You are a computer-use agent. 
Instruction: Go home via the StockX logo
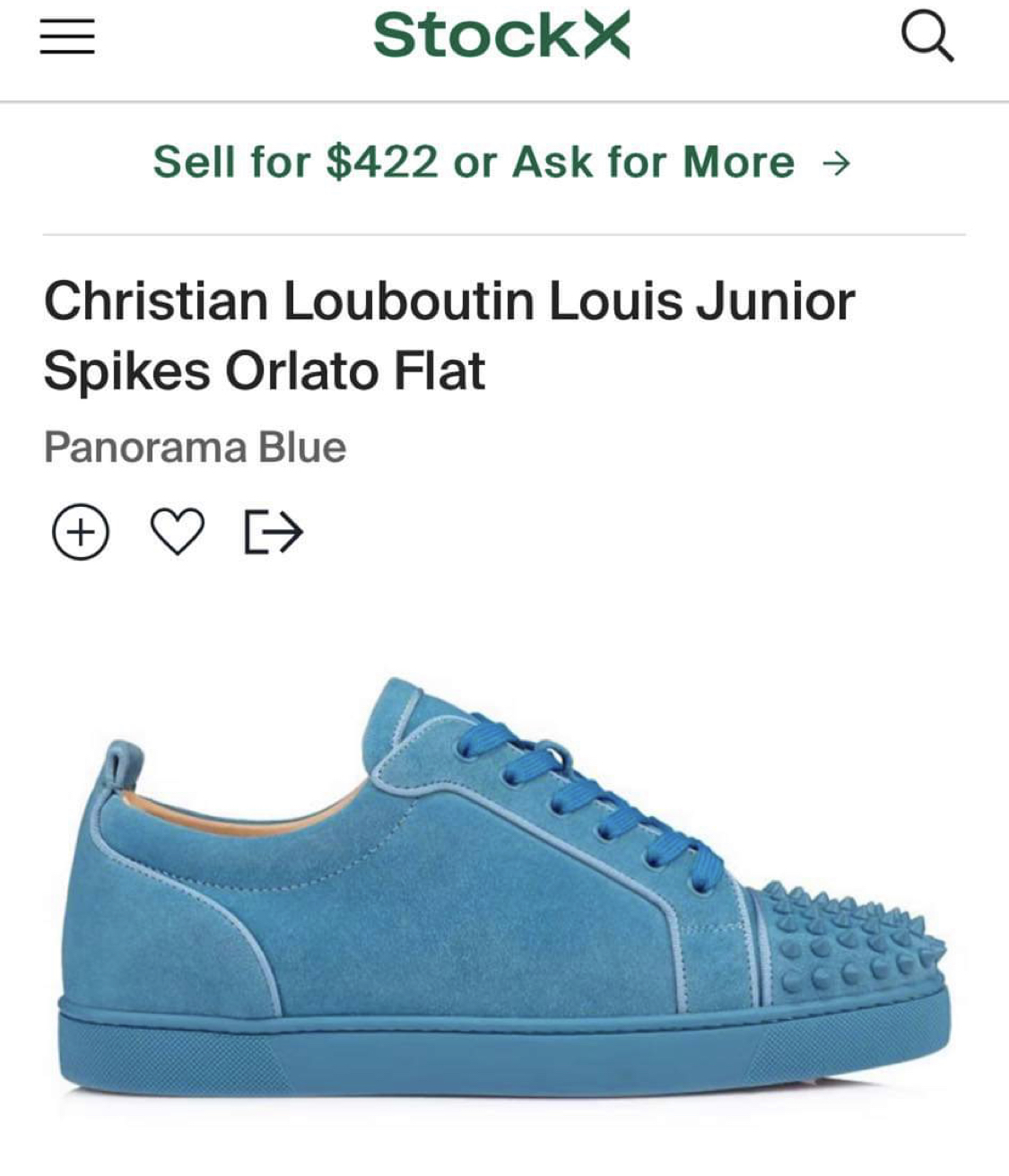pos(501,36)
